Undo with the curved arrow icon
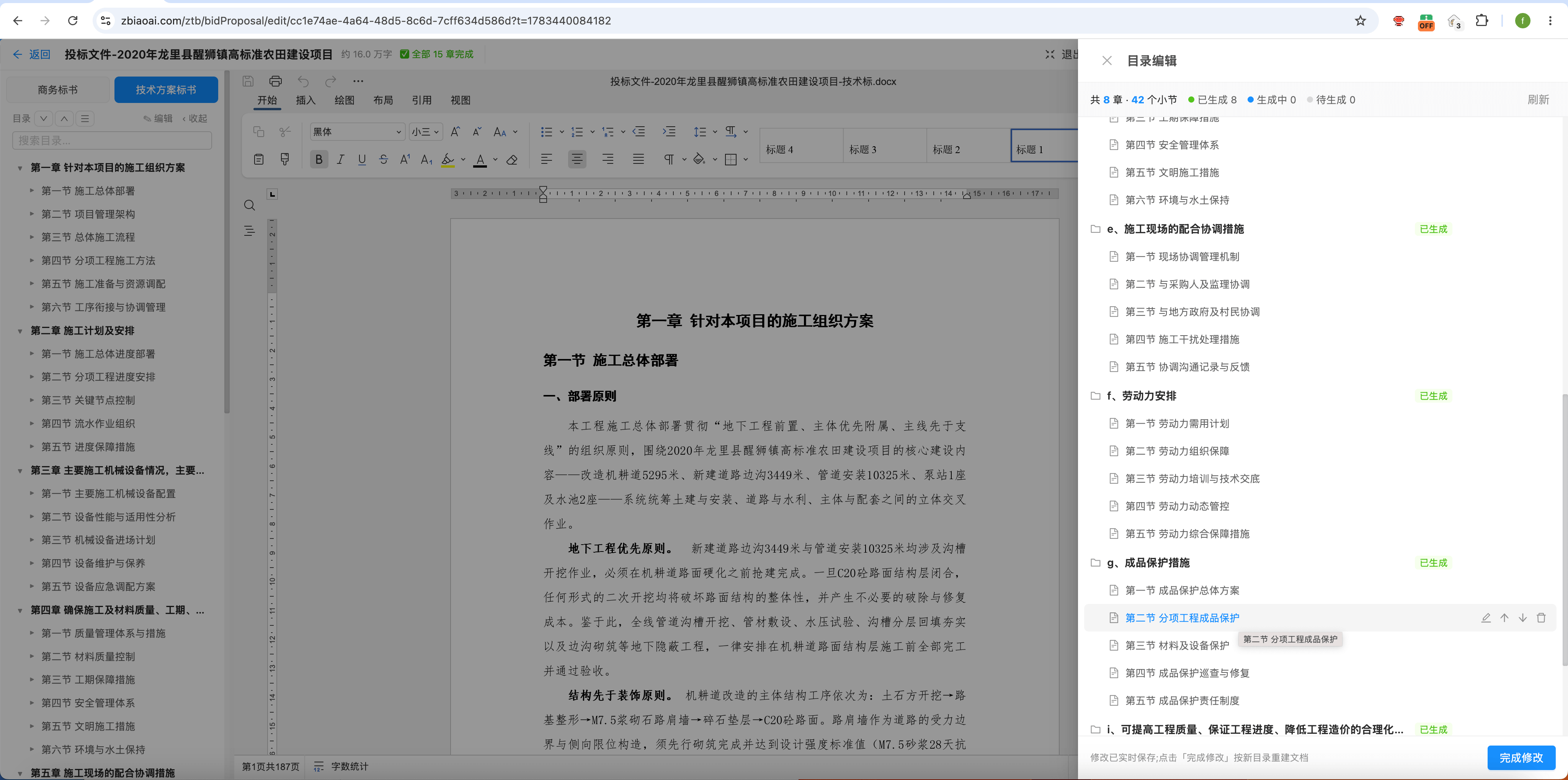1568x780 pixels. click(303, 81)
